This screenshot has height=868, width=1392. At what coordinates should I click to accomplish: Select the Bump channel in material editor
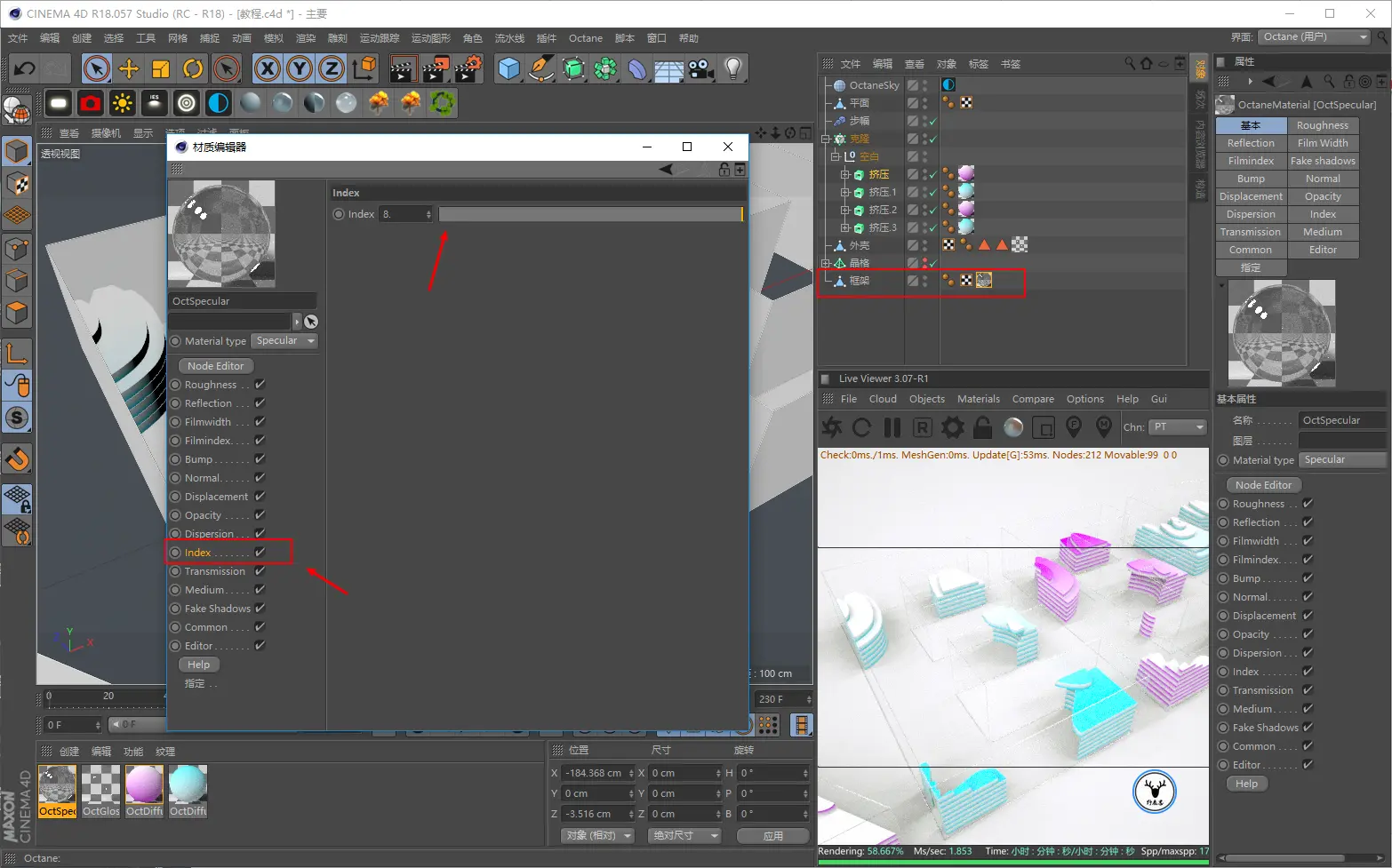[x=199, y=459]
